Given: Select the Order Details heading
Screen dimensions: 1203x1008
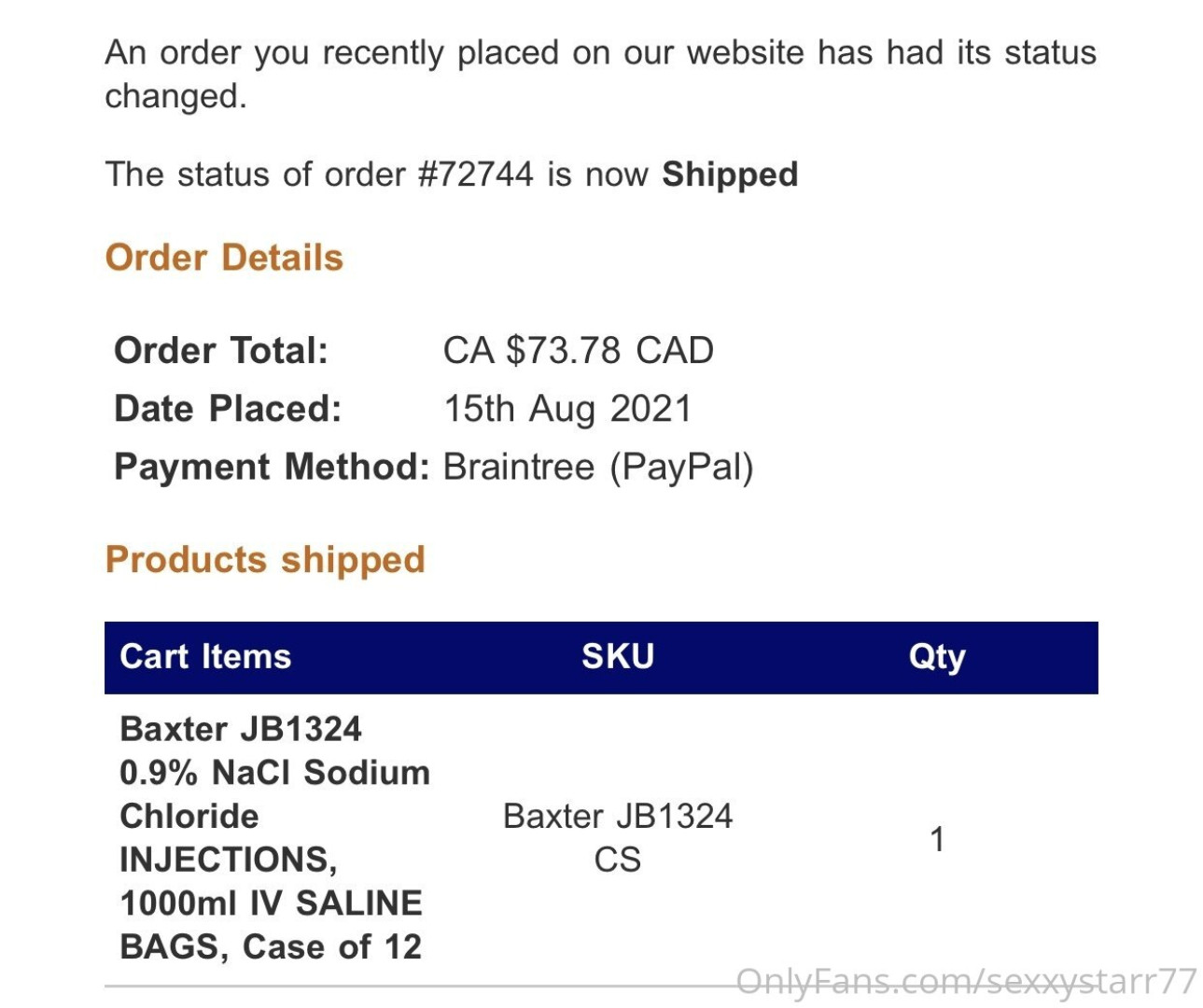Looking at the screenshot, I should pyautogui.click(x=224, y=258).
